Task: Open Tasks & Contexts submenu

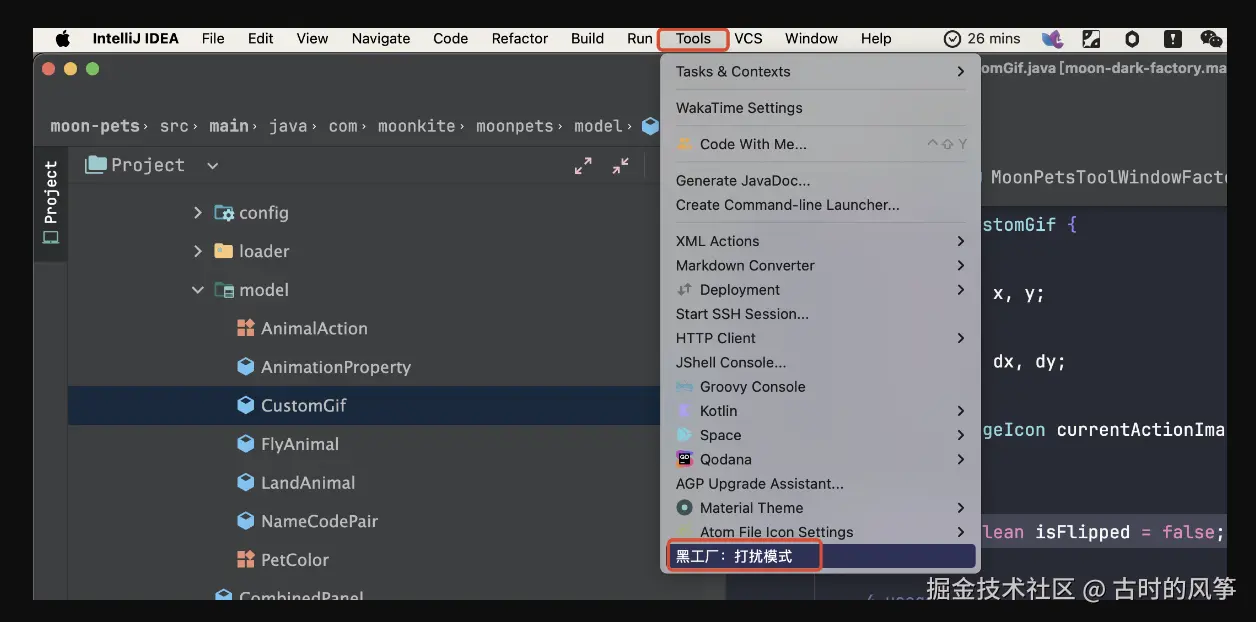Action: tap(820, 71)
